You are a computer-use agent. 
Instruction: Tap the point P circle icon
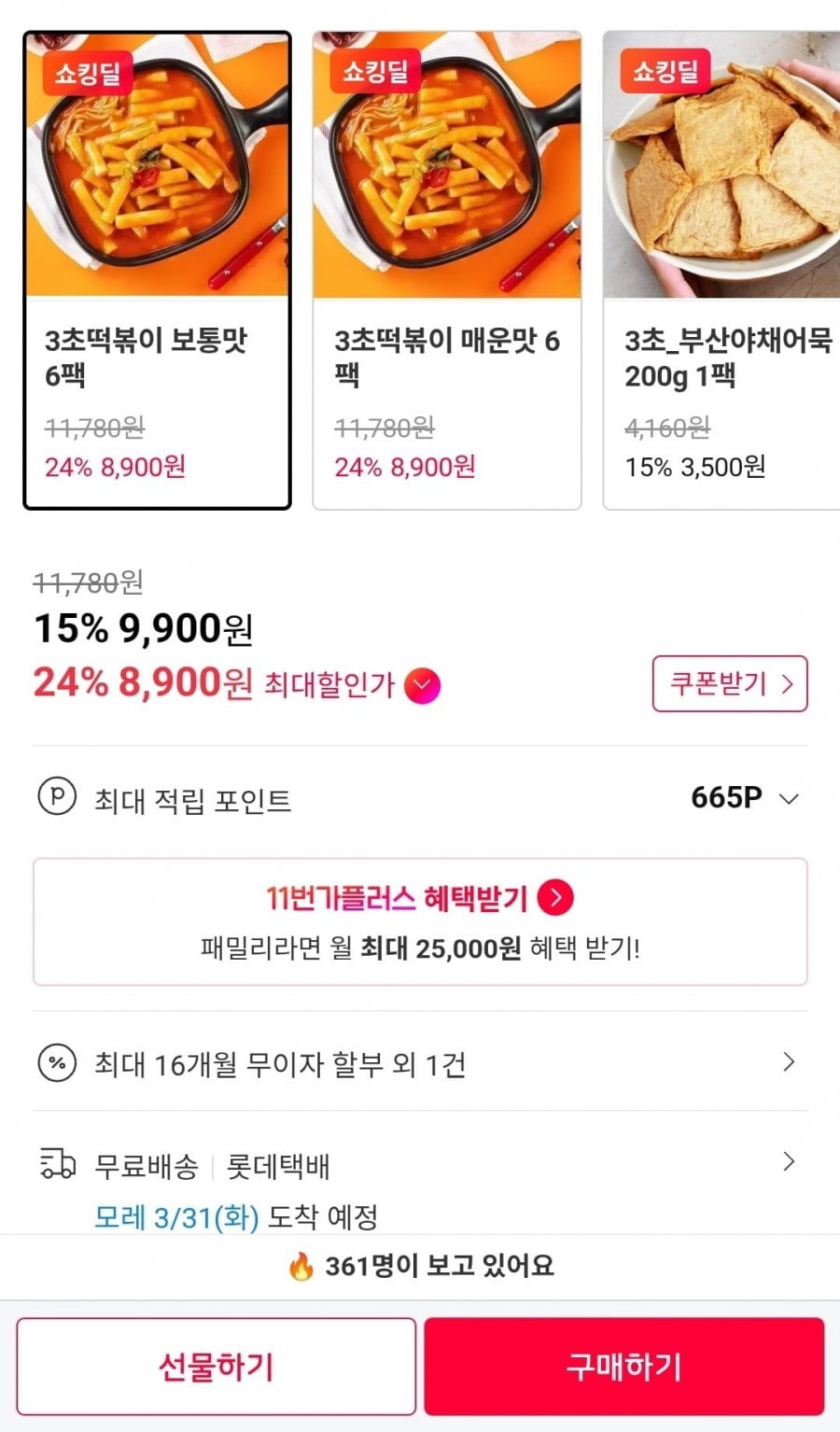click(57, 798)
